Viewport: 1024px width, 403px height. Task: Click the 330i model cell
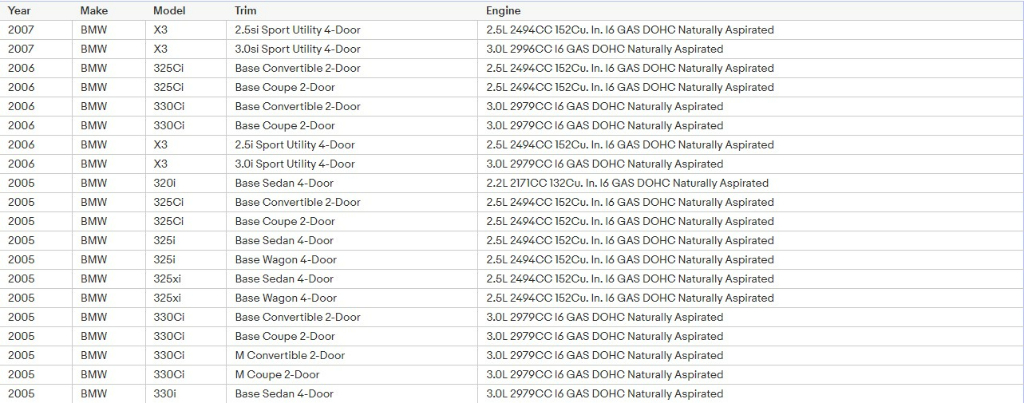[165, 394]
